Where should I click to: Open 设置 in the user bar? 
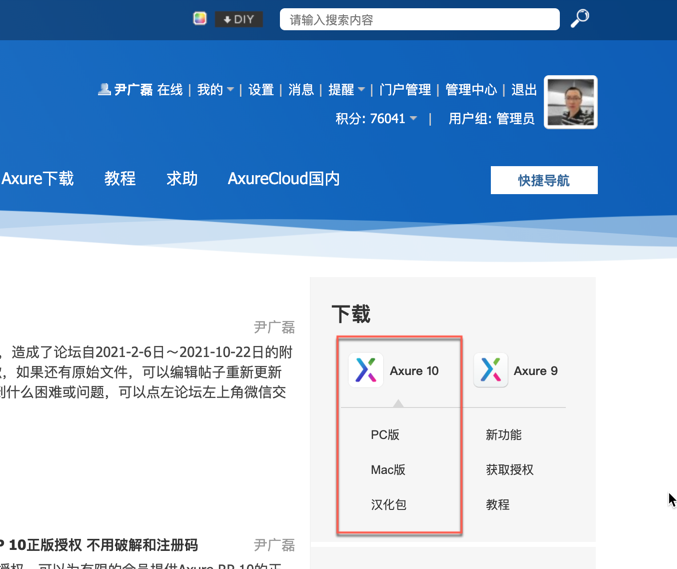pyautogui.click(x=261, y=90)
